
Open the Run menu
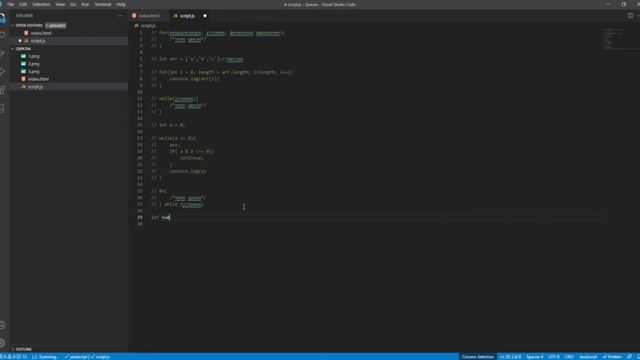[85, 4]
